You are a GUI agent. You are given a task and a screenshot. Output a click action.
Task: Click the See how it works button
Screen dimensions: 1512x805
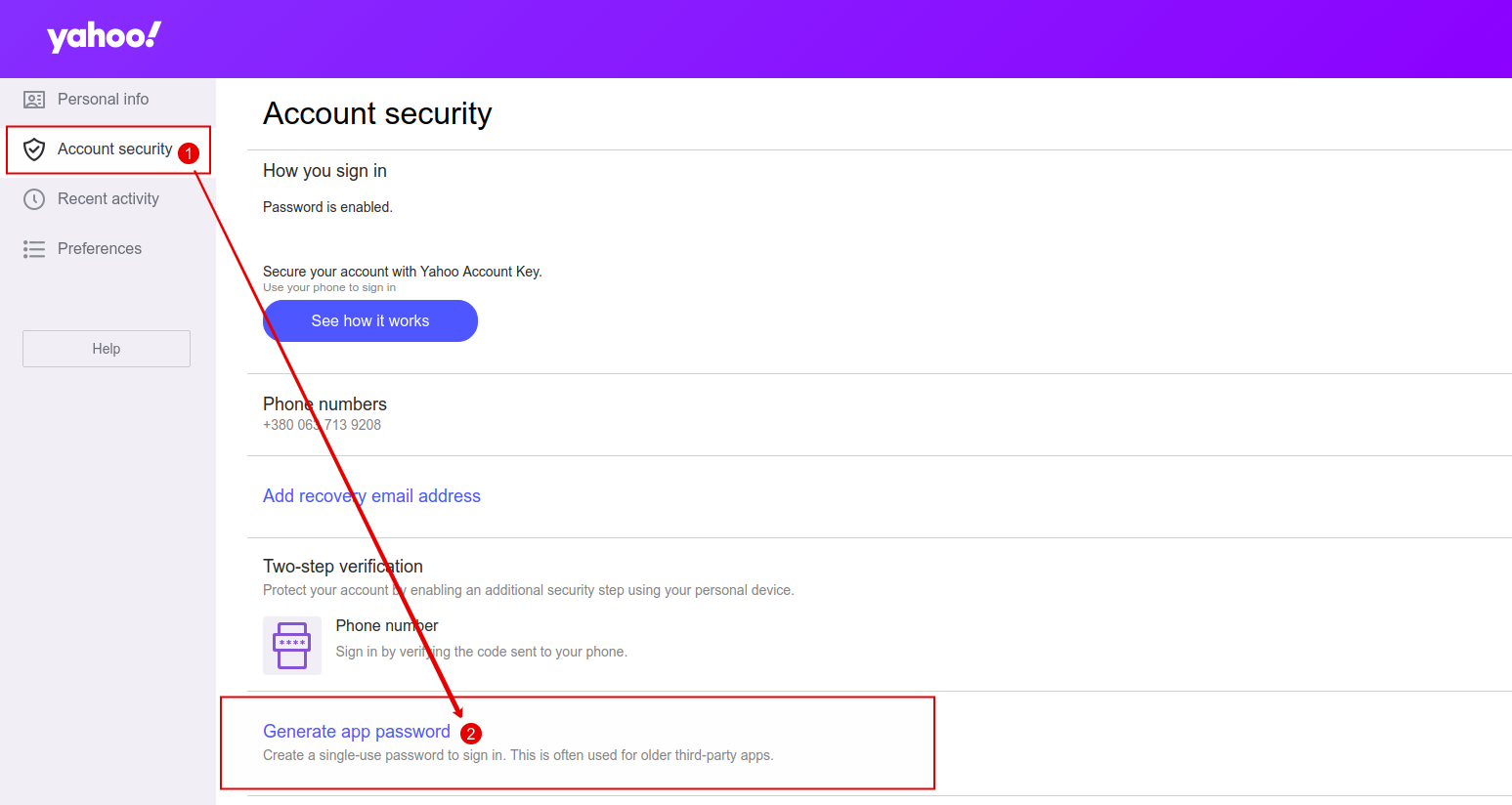pos(369,320)
